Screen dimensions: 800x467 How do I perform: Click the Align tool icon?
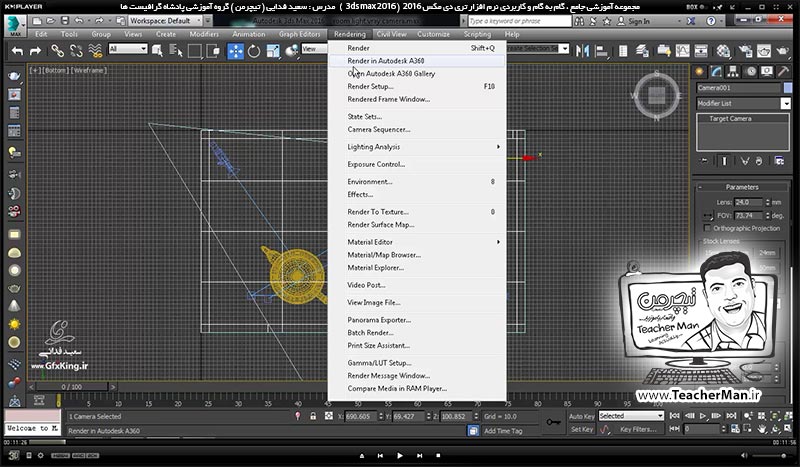tap(602, 51)
